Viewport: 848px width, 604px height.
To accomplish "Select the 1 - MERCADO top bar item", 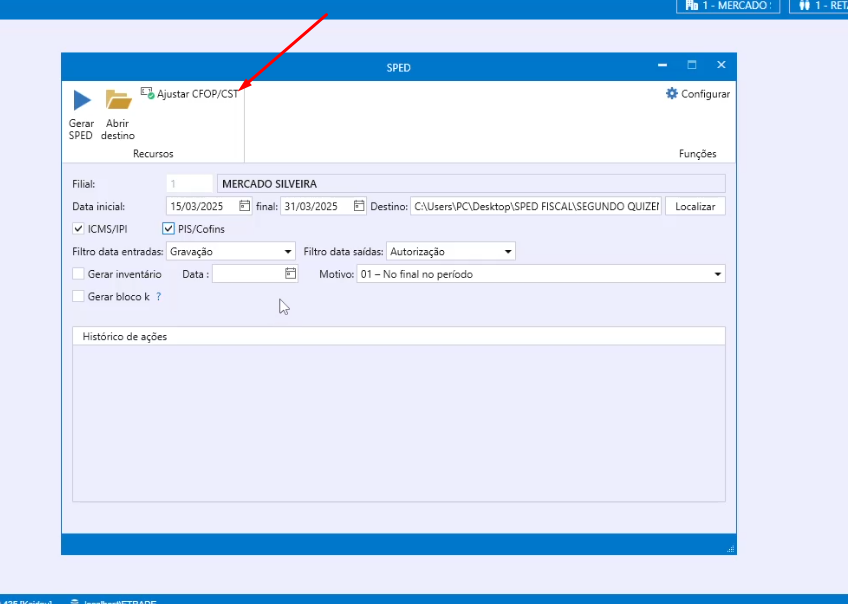I will point(727,6).
